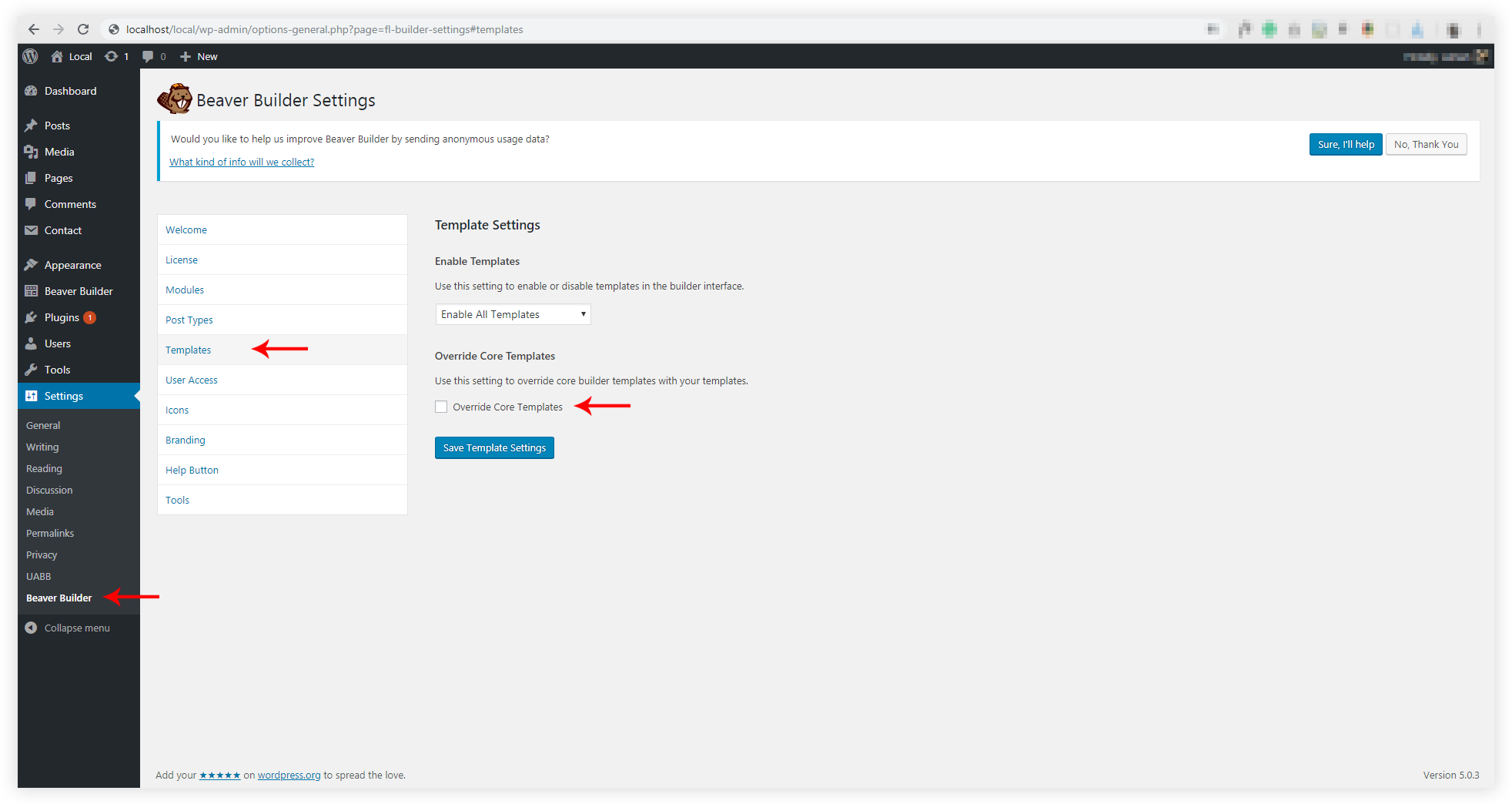This screenshot has height=804, width=1512.
Task: Select the Users icon in the sidebar
Action: click(x=31, y=343)
